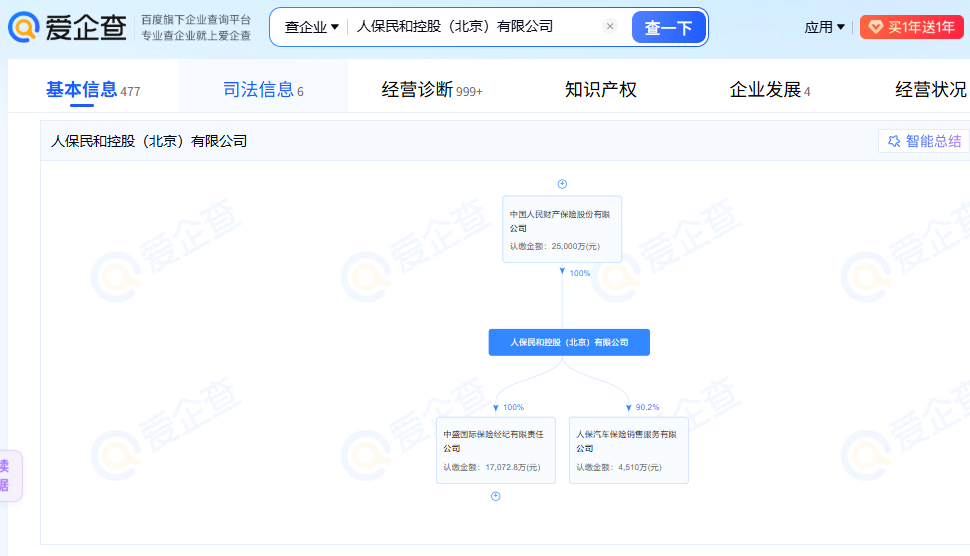Click the 买1年送1年 promotion button
The height and width of the screenshot is (556, 970).
coord(912,27)
